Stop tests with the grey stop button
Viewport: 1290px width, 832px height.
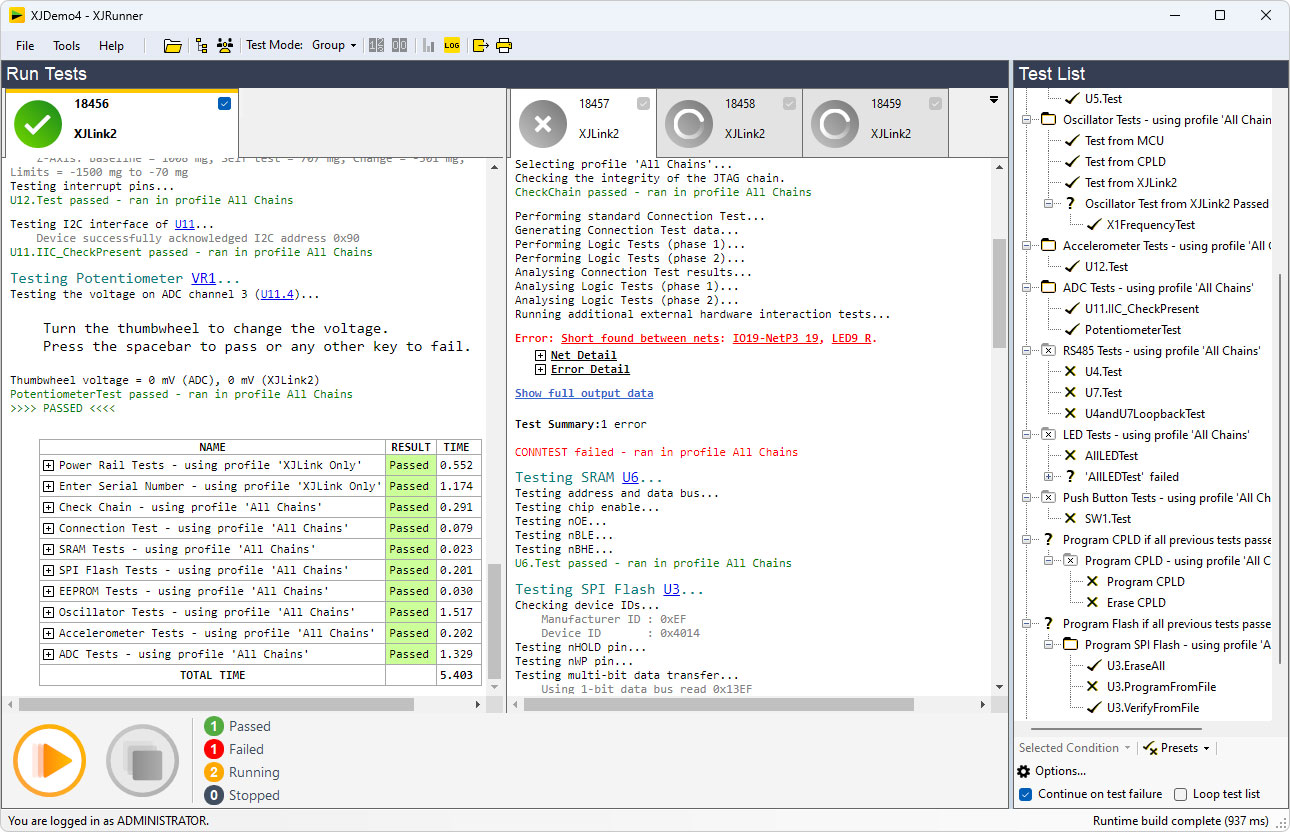click(142, 761)
